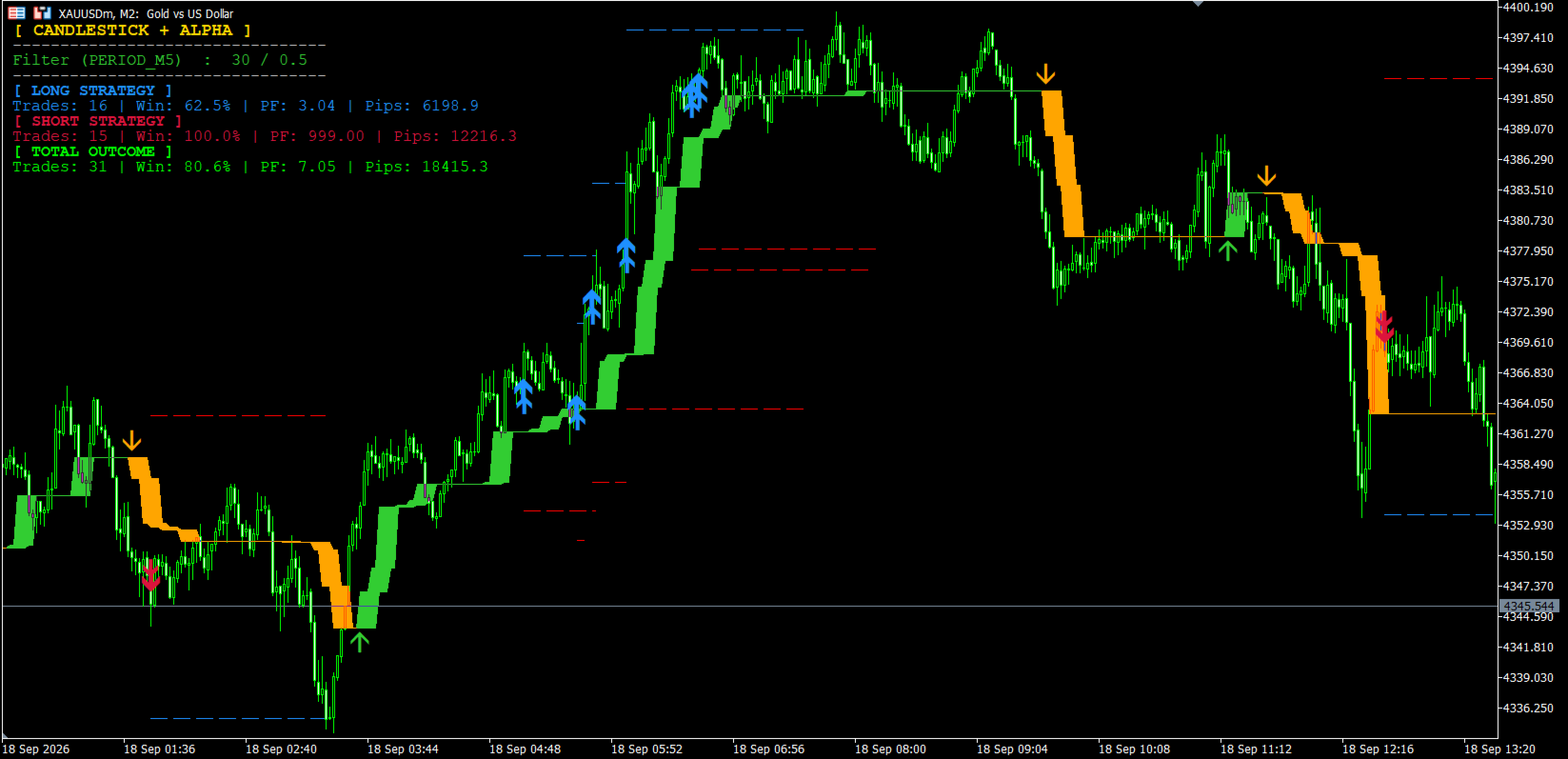1568x759 pixels.
Task: Click the 4400.190 price axis label
Action: (x=1528, y=8)
